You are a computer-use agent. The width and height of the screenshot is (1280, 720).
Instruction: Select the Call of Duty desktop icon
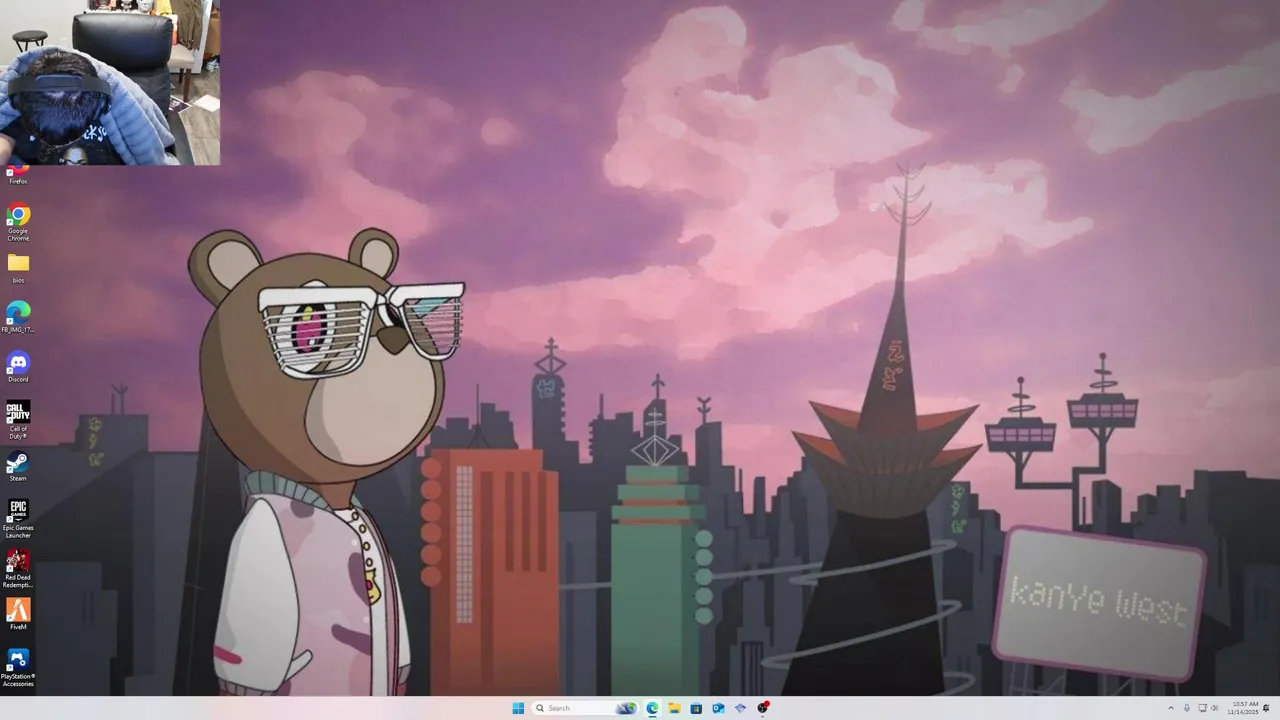pyautogui.click(x=18, y=420)
